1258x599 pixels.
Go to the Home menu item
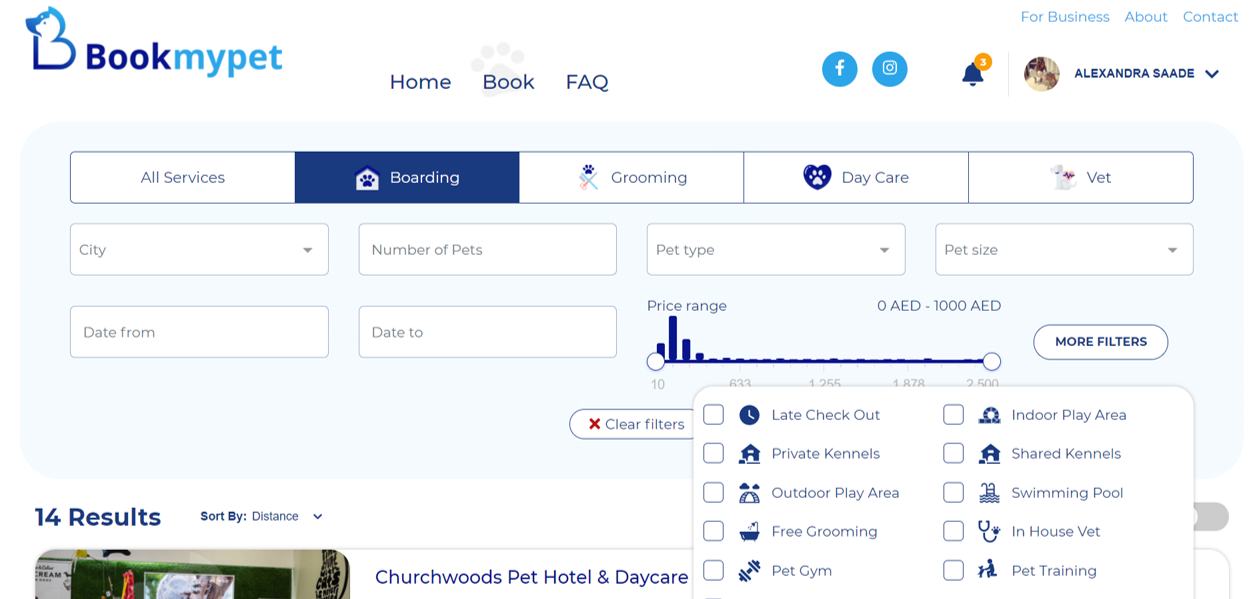[420, 82]
